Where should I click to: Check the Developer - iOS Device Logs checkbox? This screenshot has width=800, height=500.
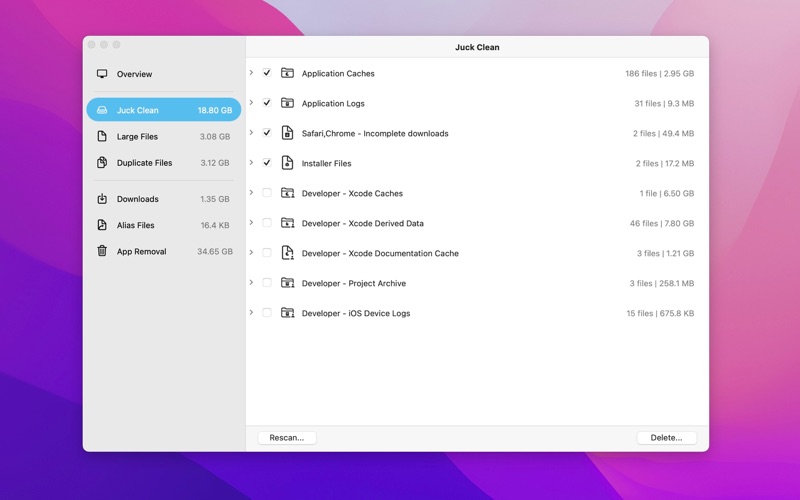pos(267,313)
